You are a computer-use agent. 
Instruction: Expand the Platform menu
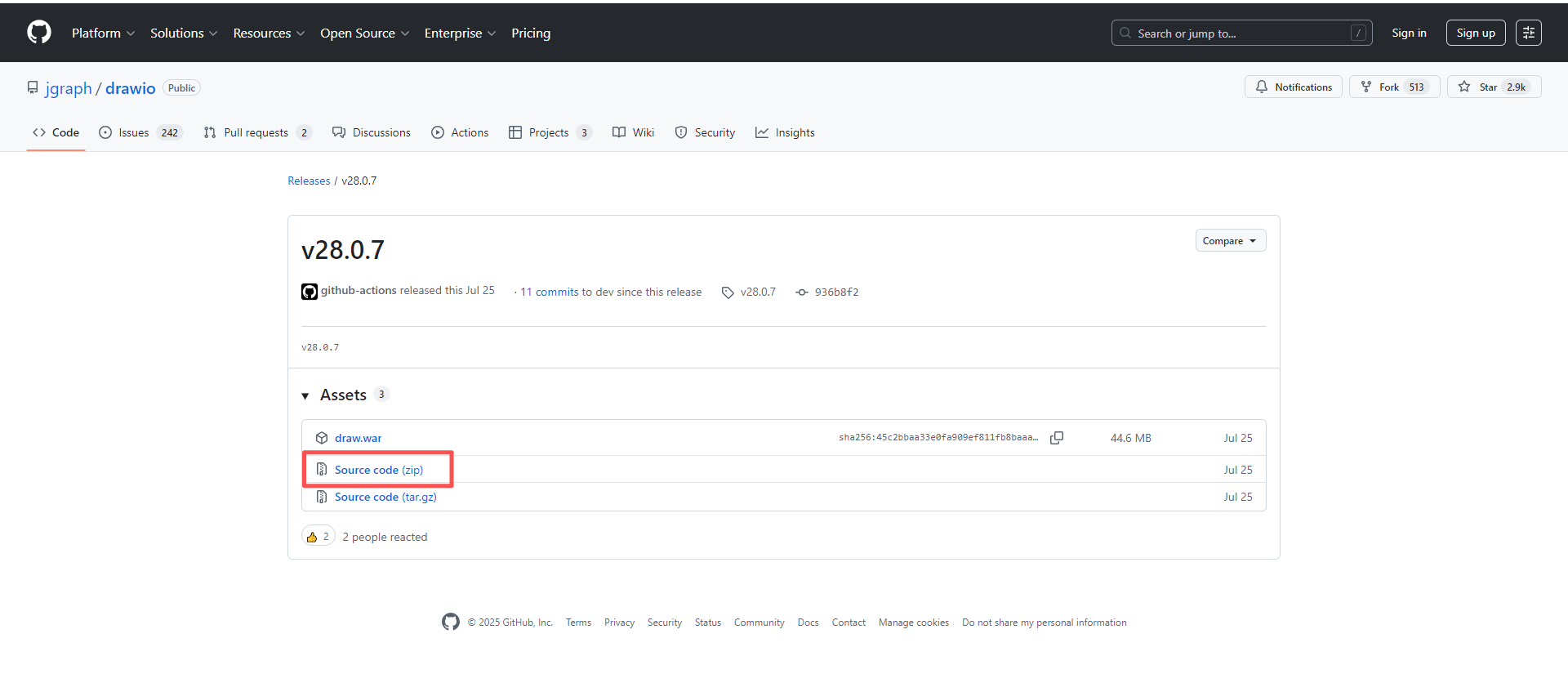coord(103,33)
